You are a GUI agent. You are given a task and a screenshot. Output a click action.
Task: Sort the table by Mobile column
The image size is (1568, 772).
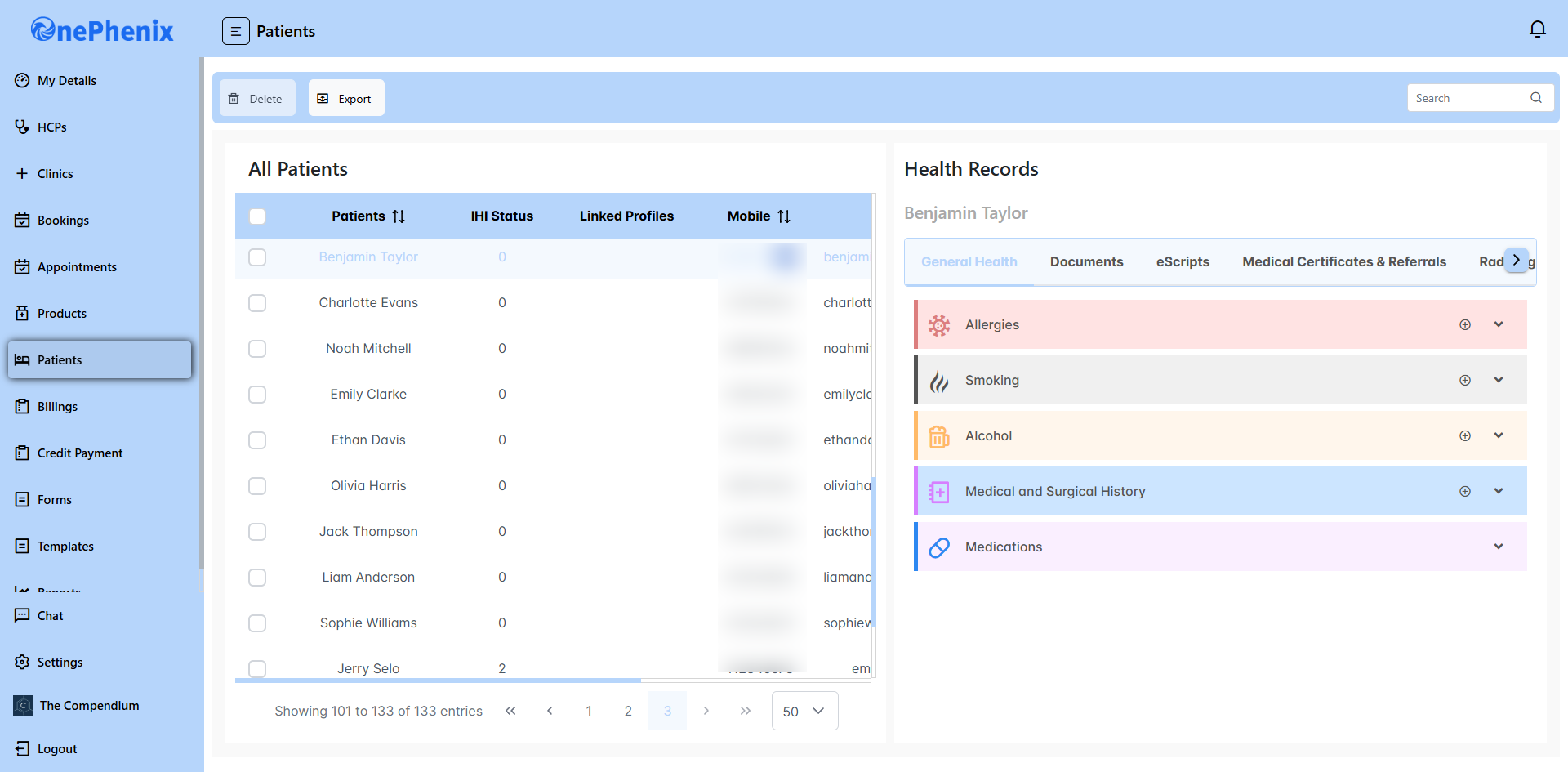784,216
